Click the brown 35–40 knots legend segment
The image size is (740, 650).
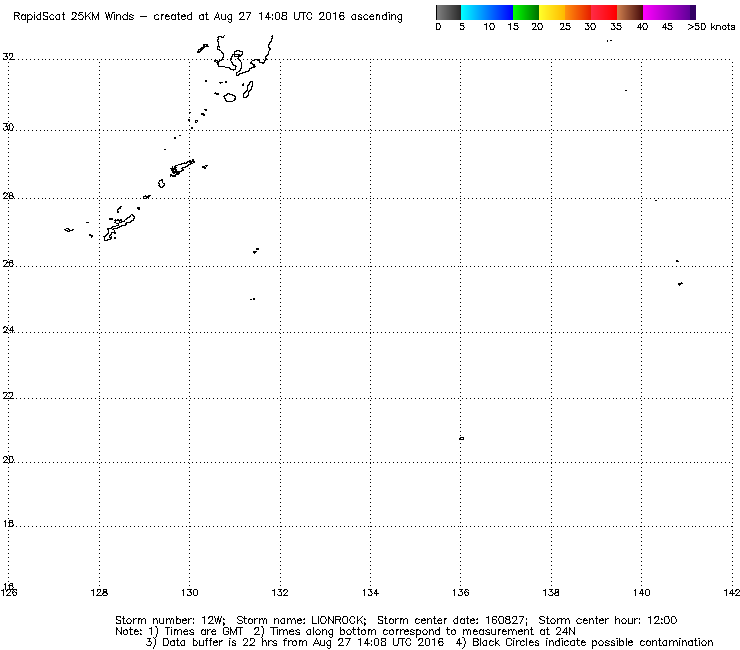[x=630, y=12]
